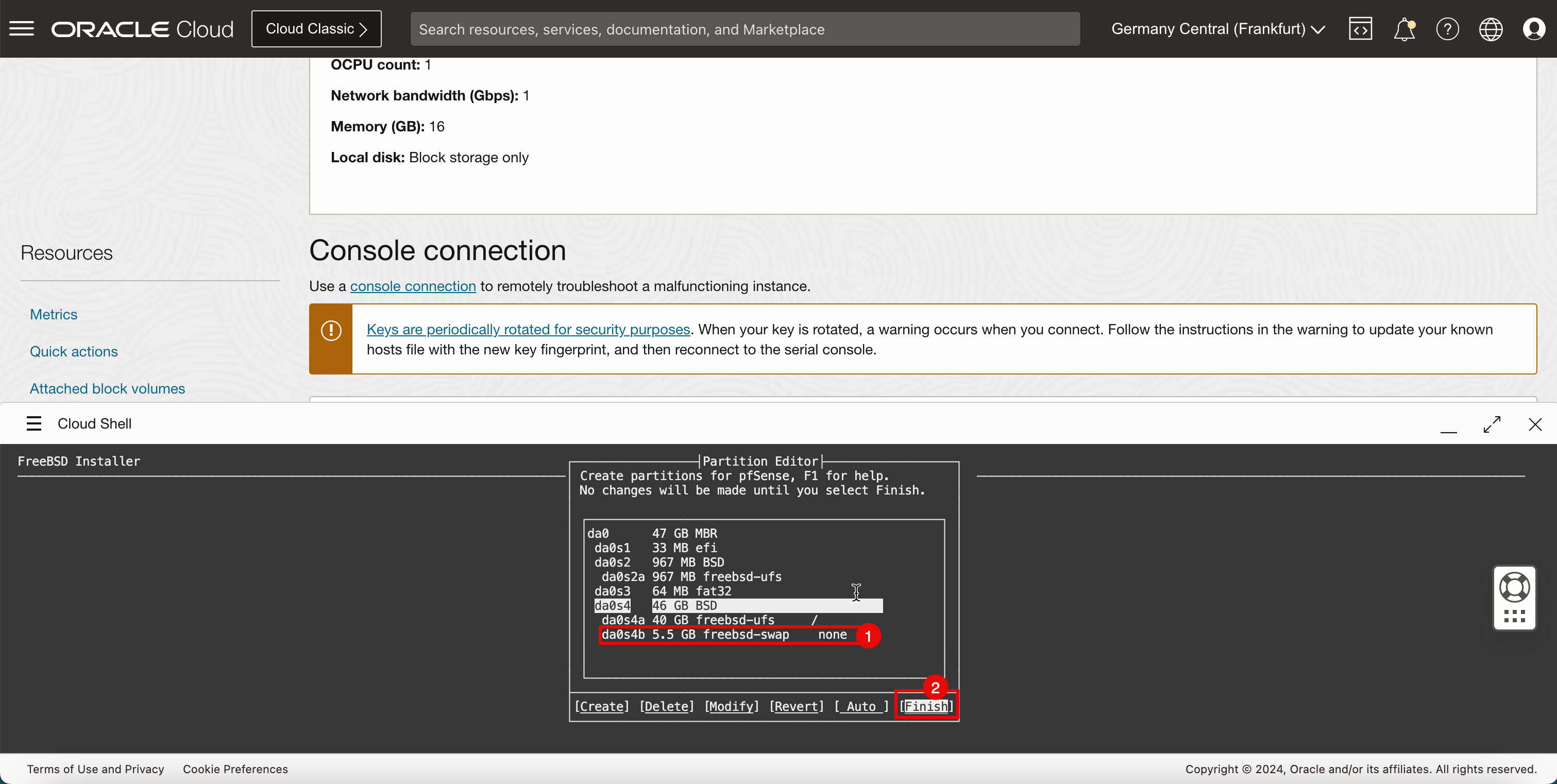Open the user profile avatar menu
Screen dimensions: 1557x784
click(1533, 28)
